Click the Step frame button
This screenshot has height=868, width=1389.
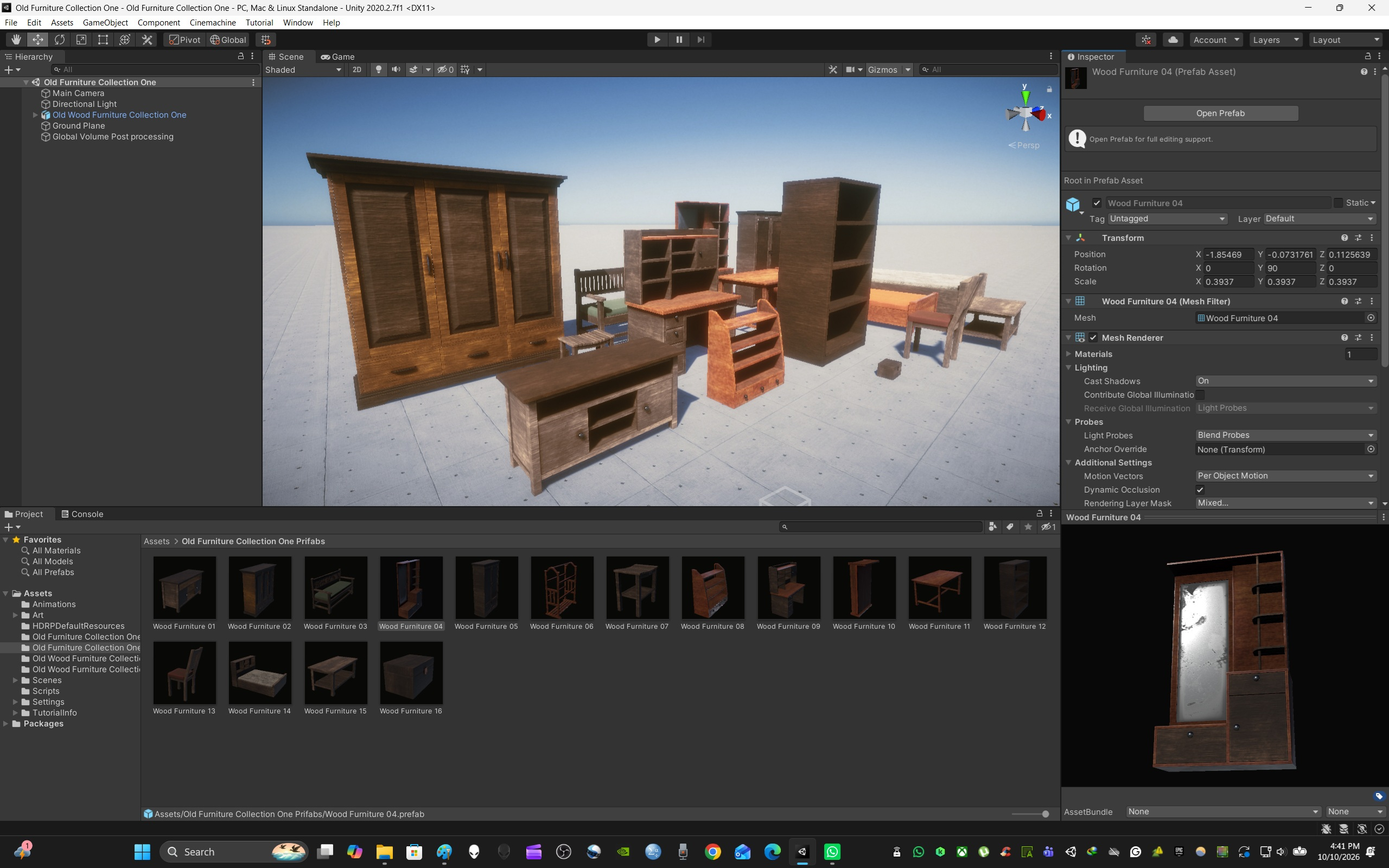pyautogui.click(x=701, y=40)
